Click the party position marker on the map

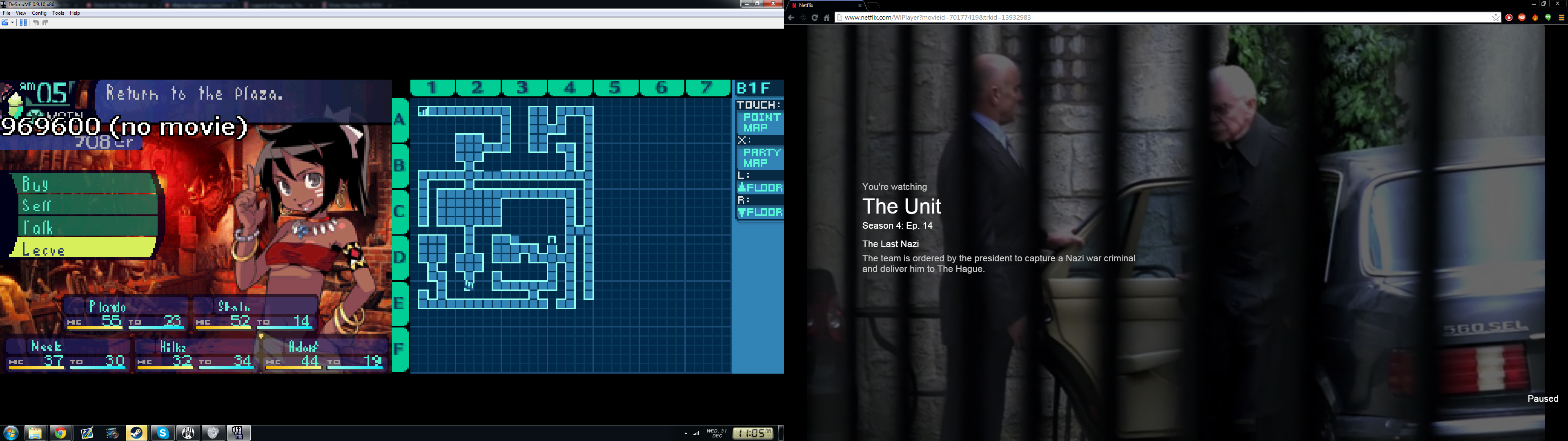tap(469, 285)
